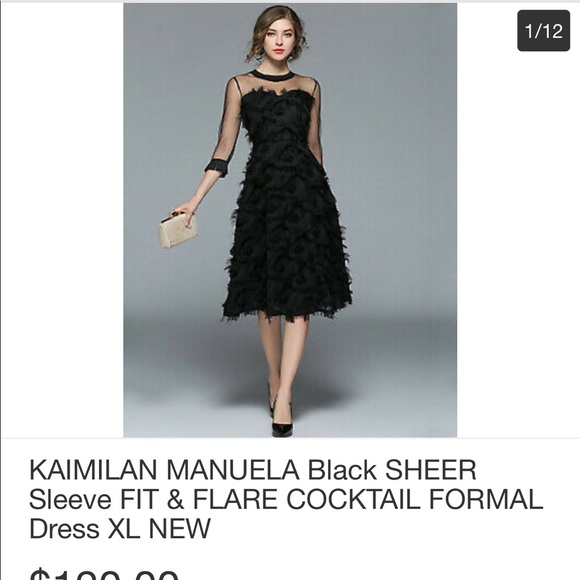The image size is (580, 580).
Task: Click the sheer sleeve cuff on the dress
Action: pyautogui.click(x=218, y=168)
